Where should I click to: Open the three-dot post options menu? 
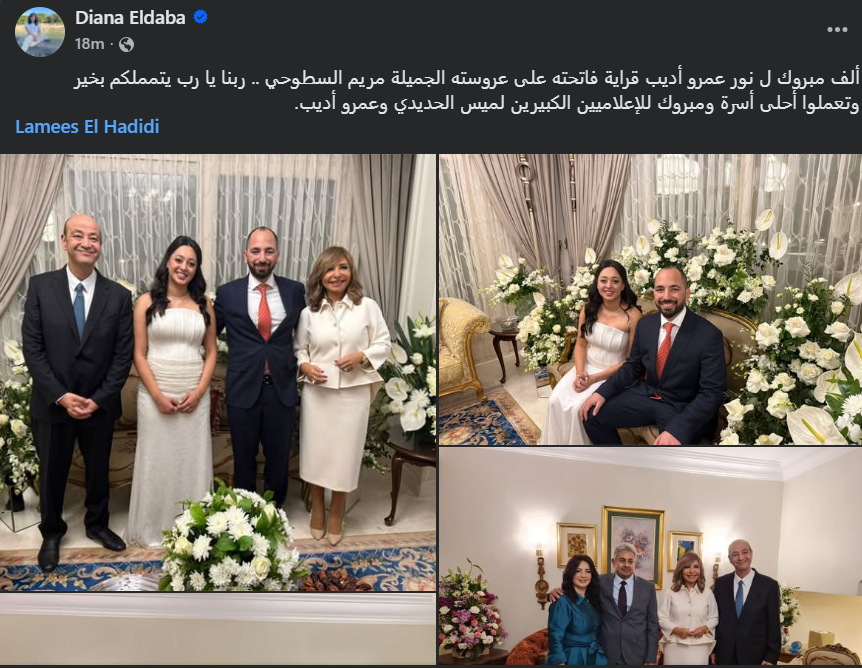[x=837, y=29]
